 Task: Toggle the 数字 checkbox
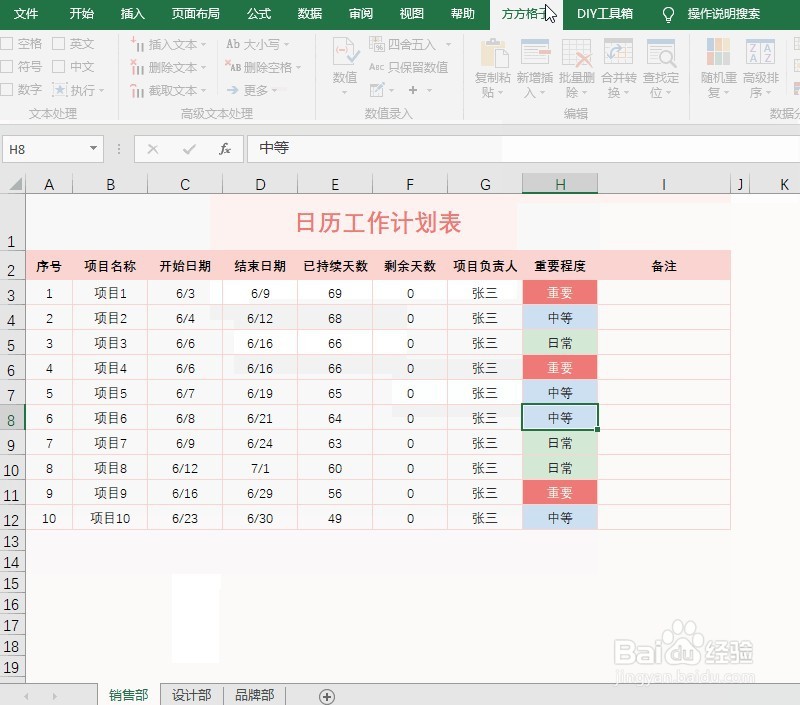(x=7, y=90)
